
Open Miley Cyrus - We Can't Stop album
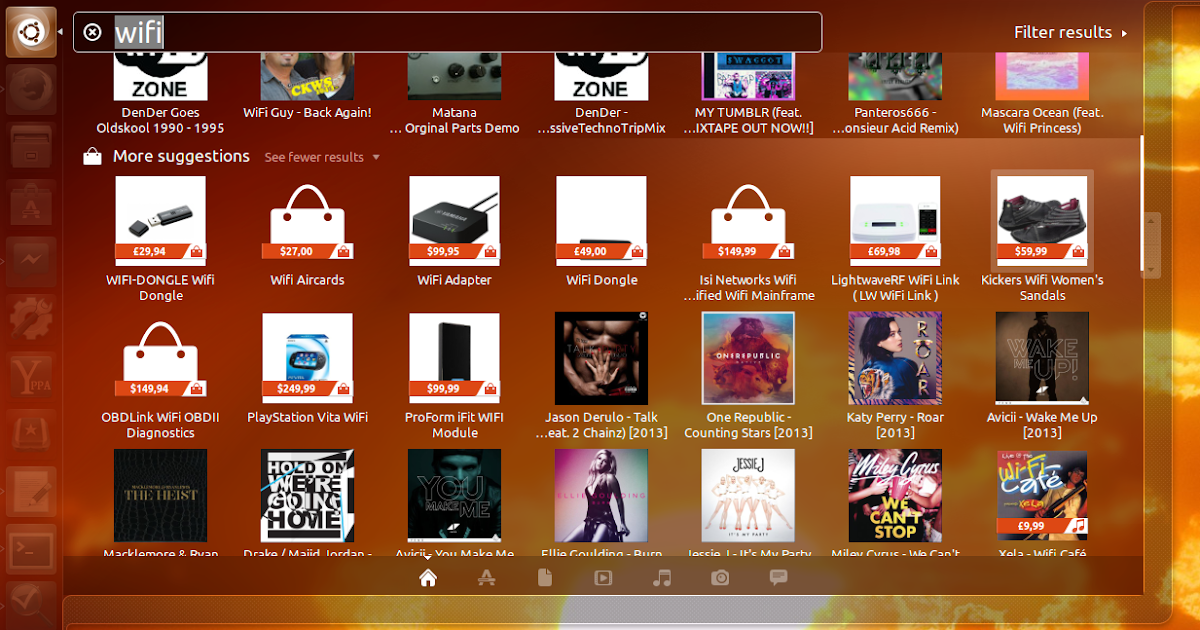pos(895,503)
